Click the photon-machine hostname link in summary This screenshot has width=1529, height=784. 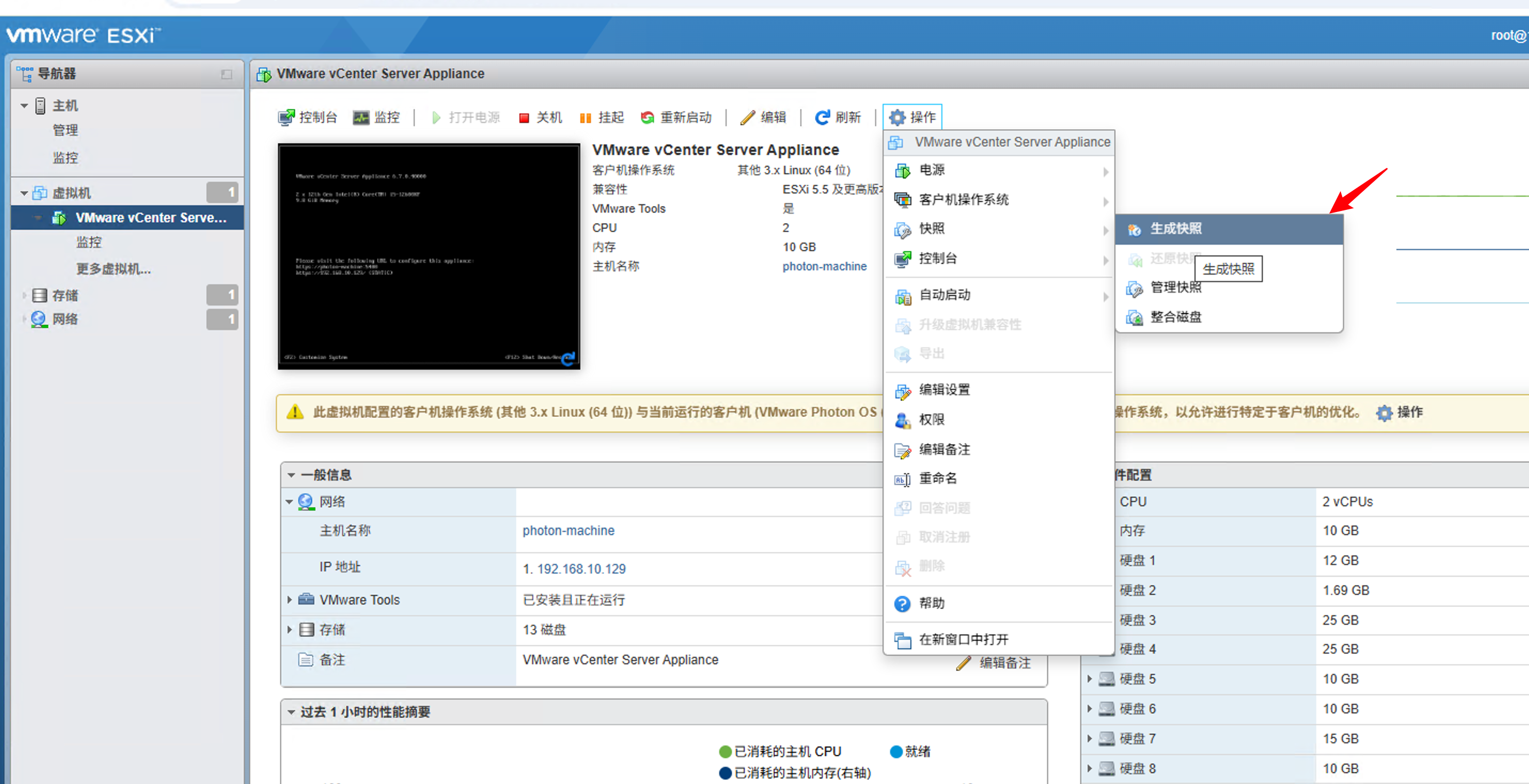pos(824,266)
